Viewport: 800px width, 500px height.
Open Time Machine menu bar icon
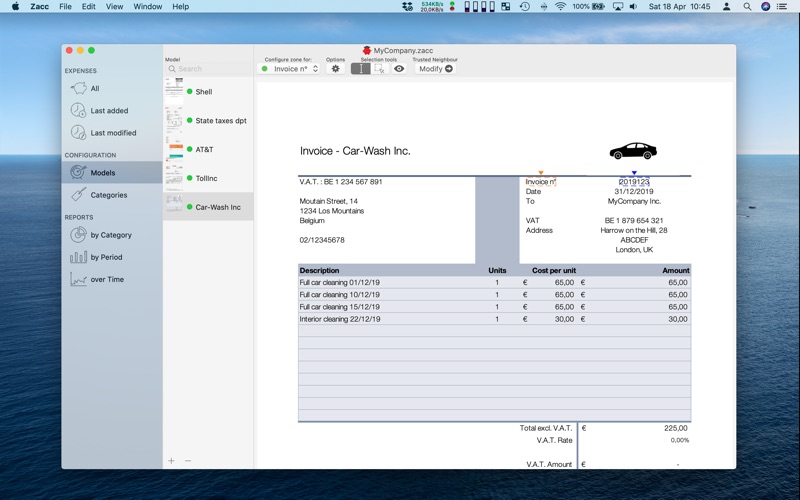pyautogui.click(x=524, y=6)
